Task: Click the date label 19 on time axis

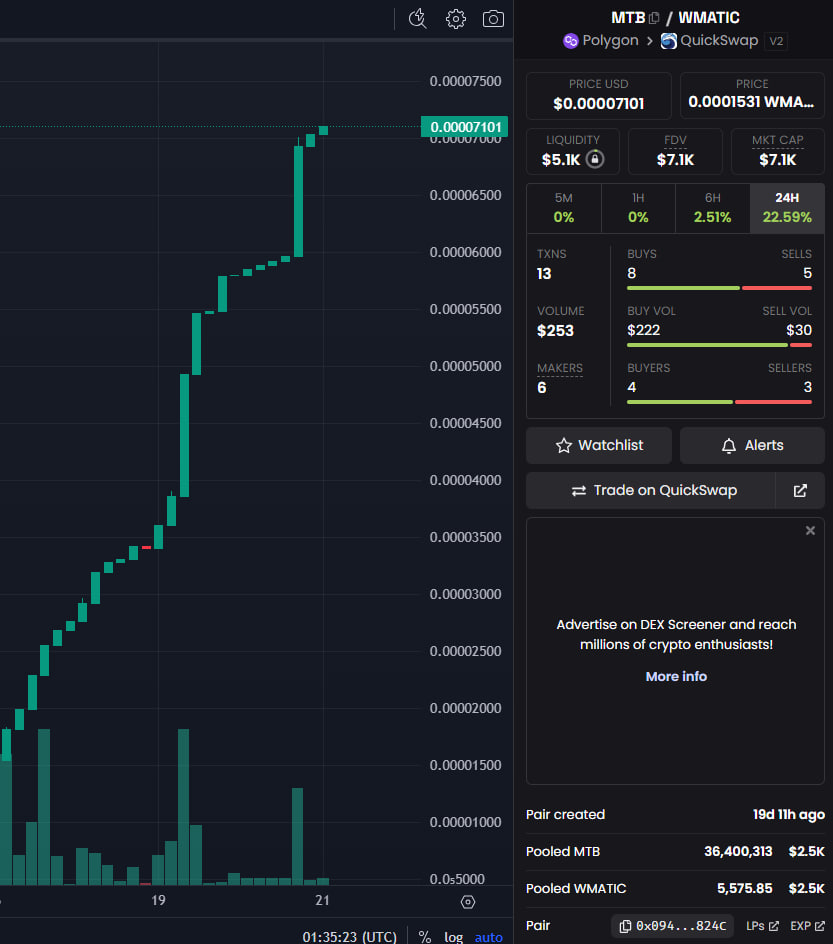Action: click(x=158, y=900)
